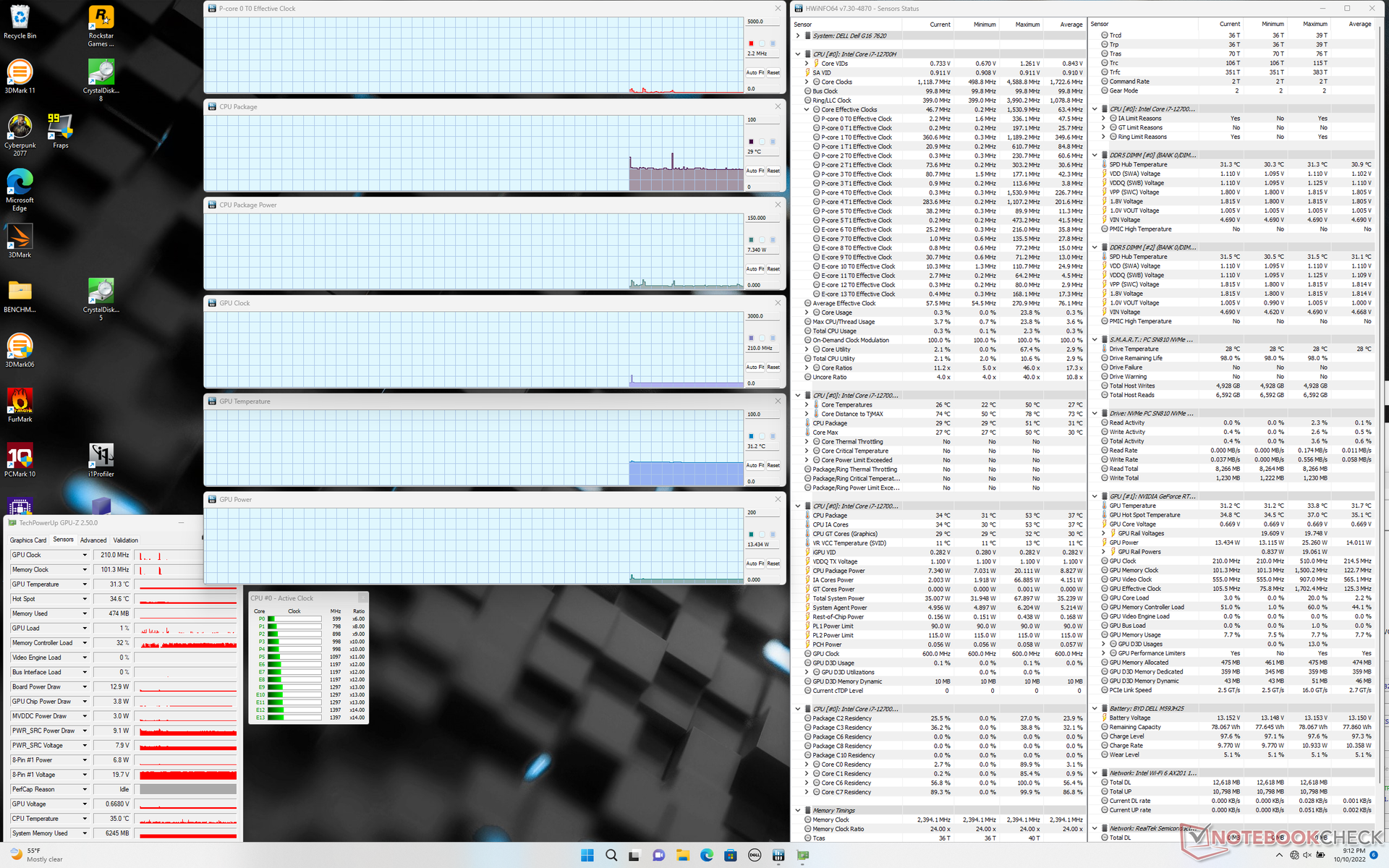Open the Memory Clock dropdown in GPU-Z
The image size is (1389, 868).
point(85,570)
